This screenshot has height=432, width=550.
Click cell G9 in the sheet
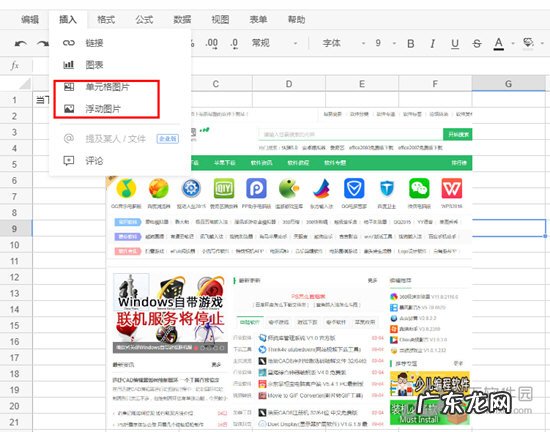509,228
